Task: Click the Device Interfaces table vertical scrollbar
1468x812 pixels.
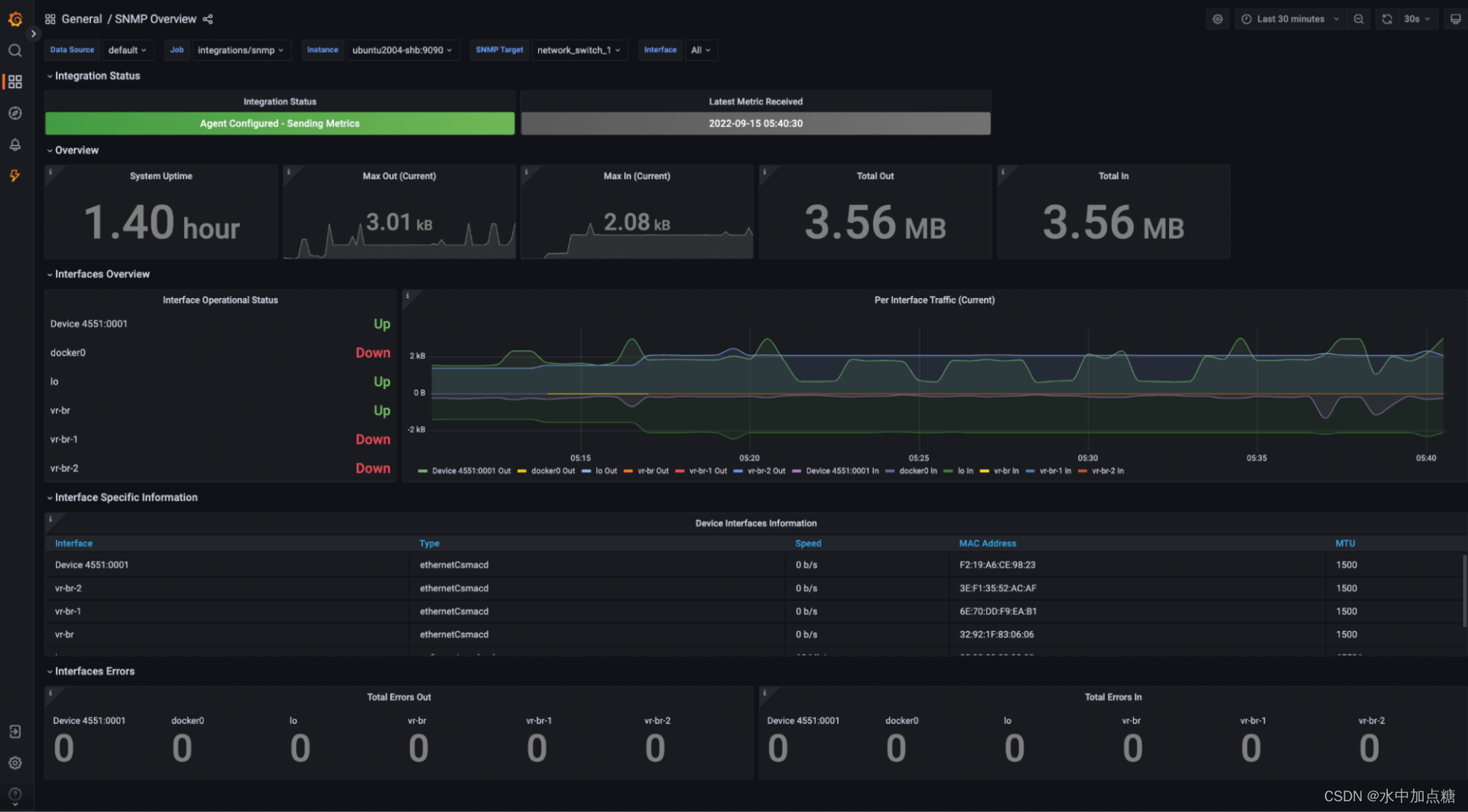Action: 1464,590
